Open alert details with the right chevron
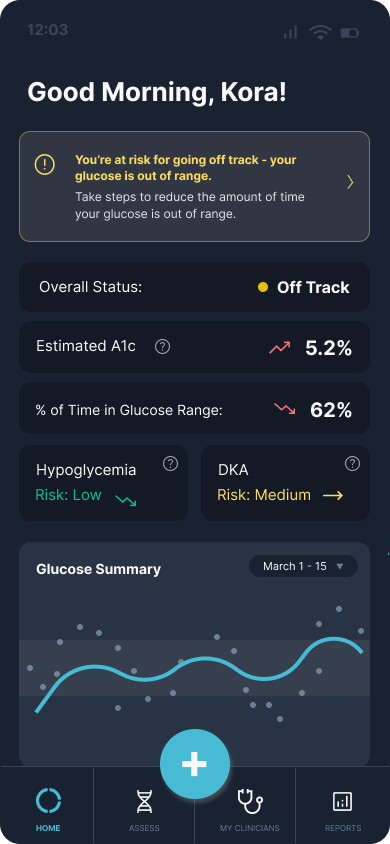The width and height of the screenshot is (390, 844). [350, 182]
